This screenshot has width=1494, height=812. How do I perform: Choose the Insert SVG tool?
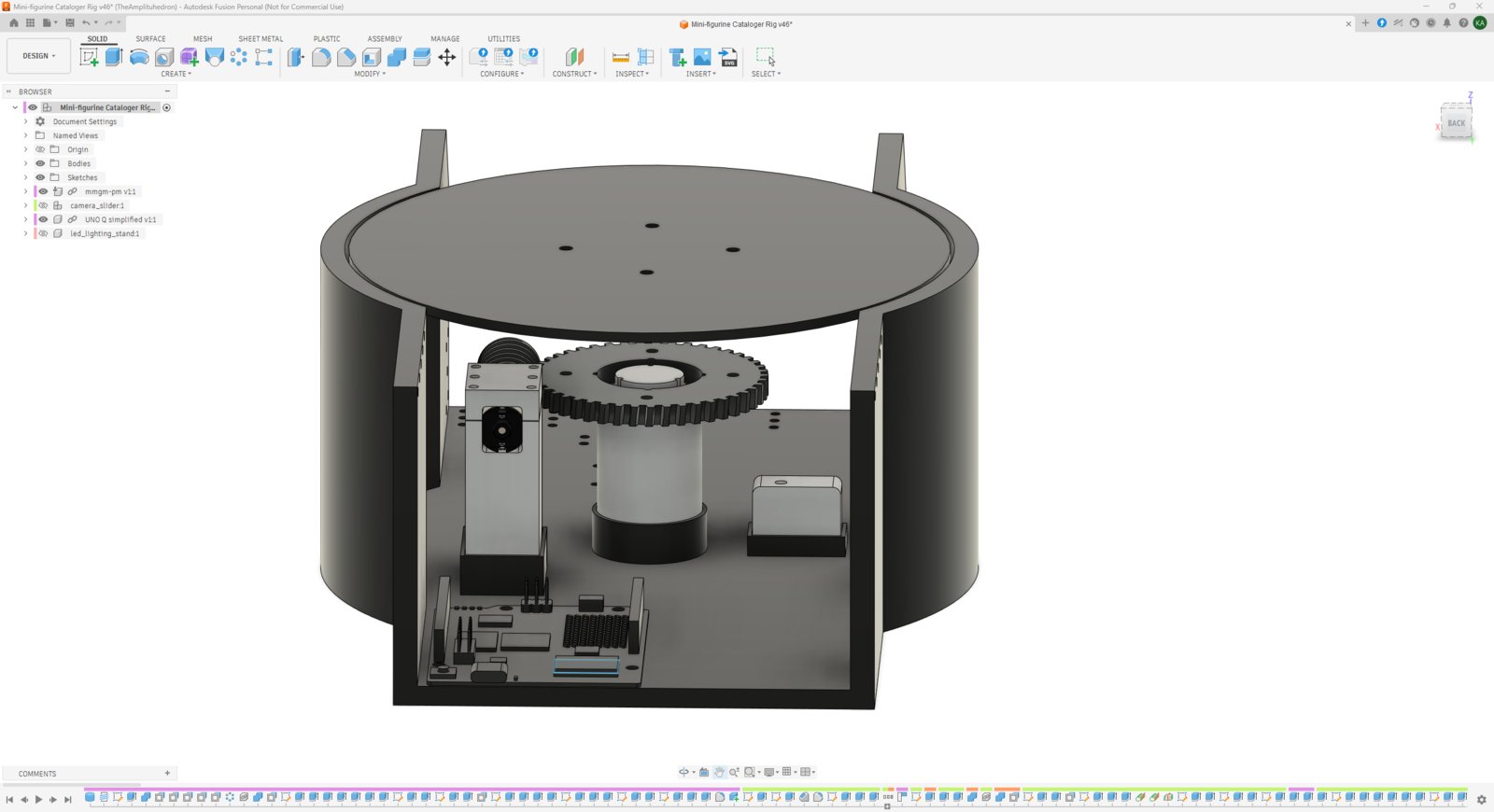(728, 57)
